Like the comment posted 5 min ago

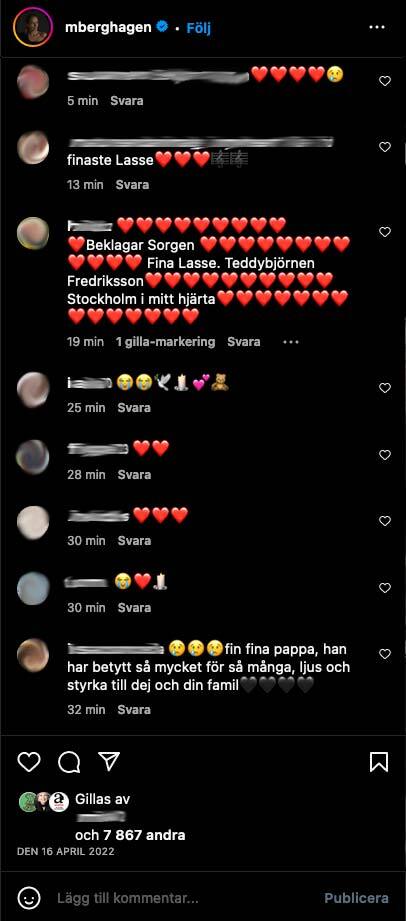click(385, 81)
